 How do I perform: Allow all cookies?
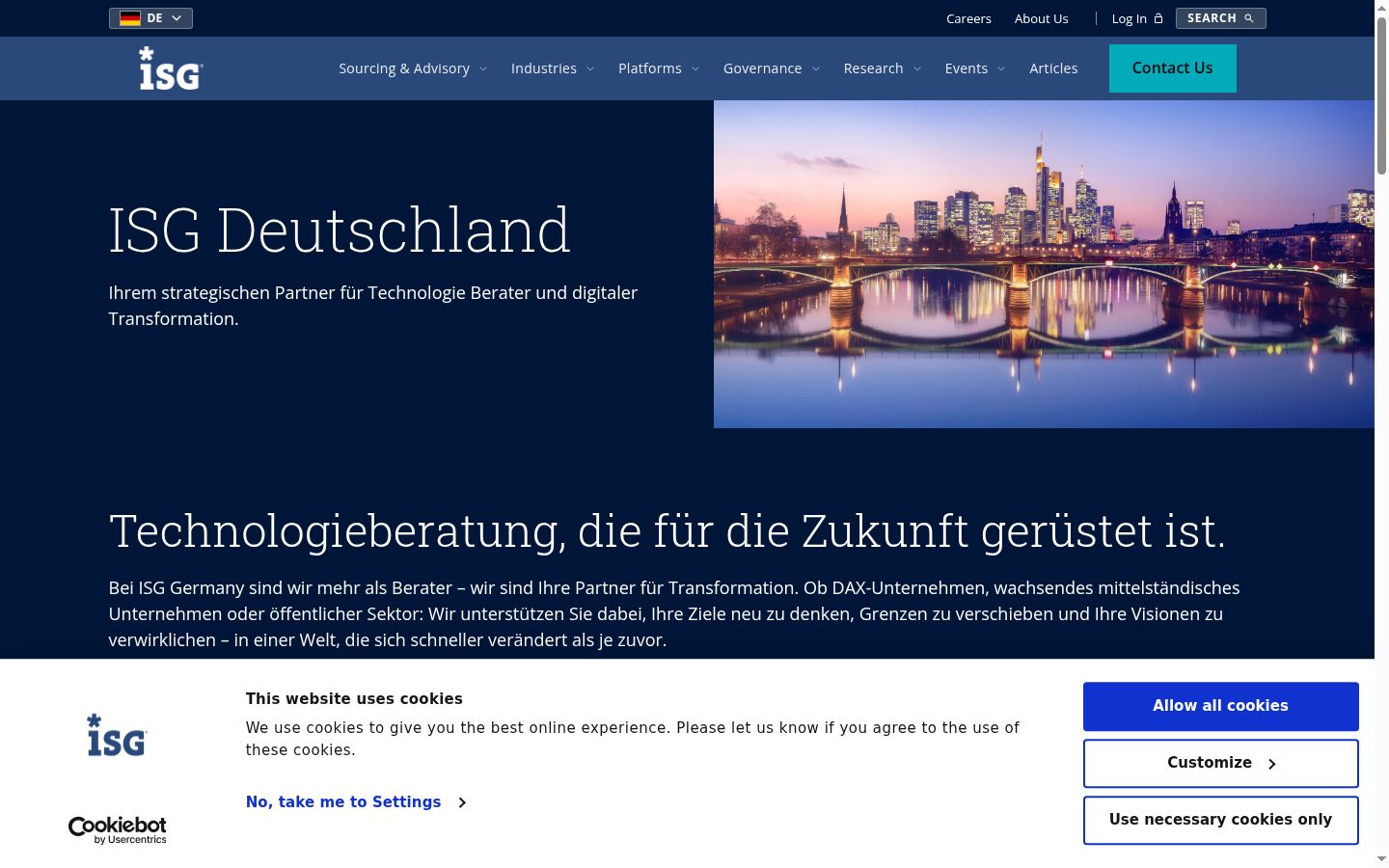[1221, 706]
